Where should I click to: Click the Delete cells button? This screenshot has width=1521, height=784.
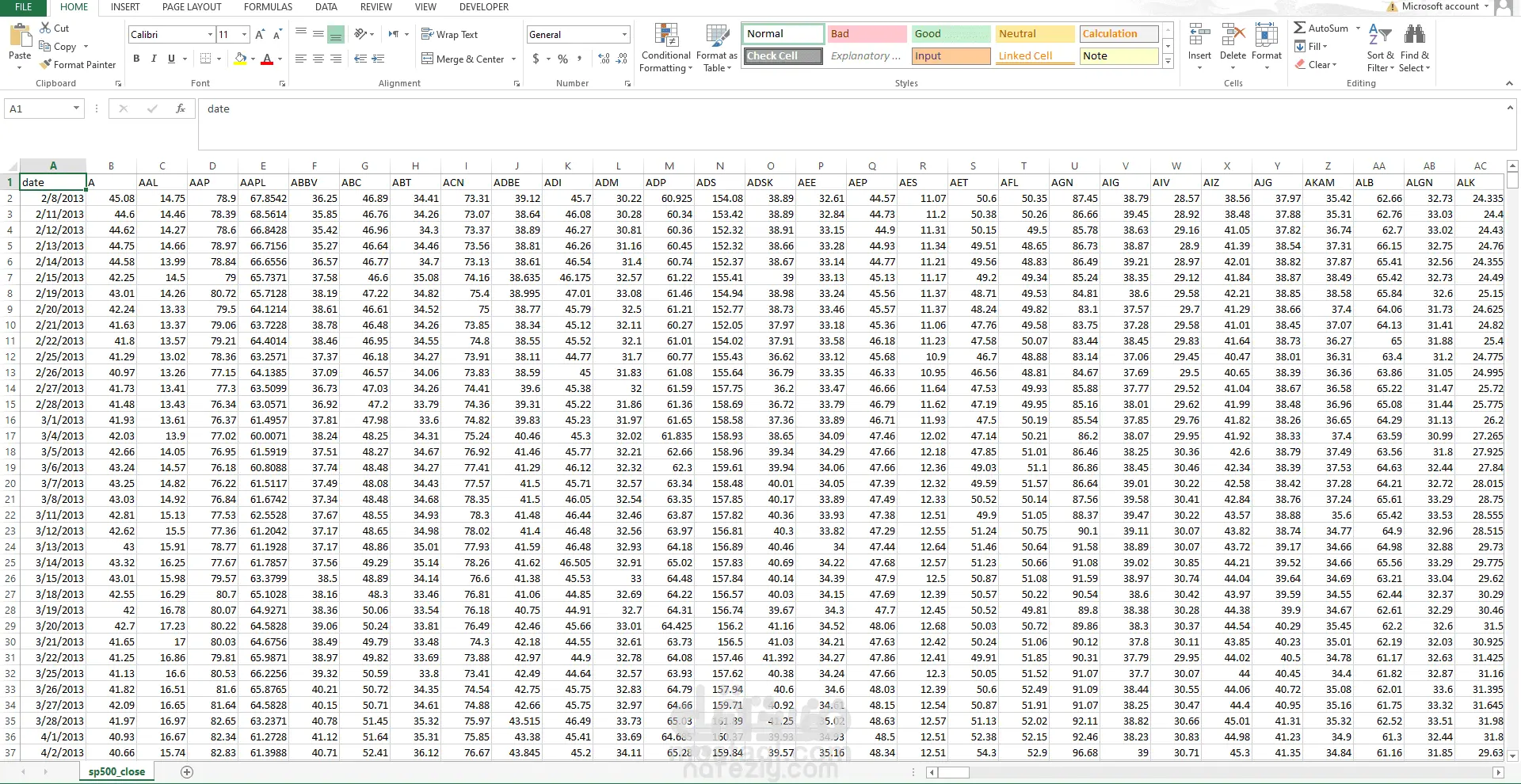[x=1233, y=47]
